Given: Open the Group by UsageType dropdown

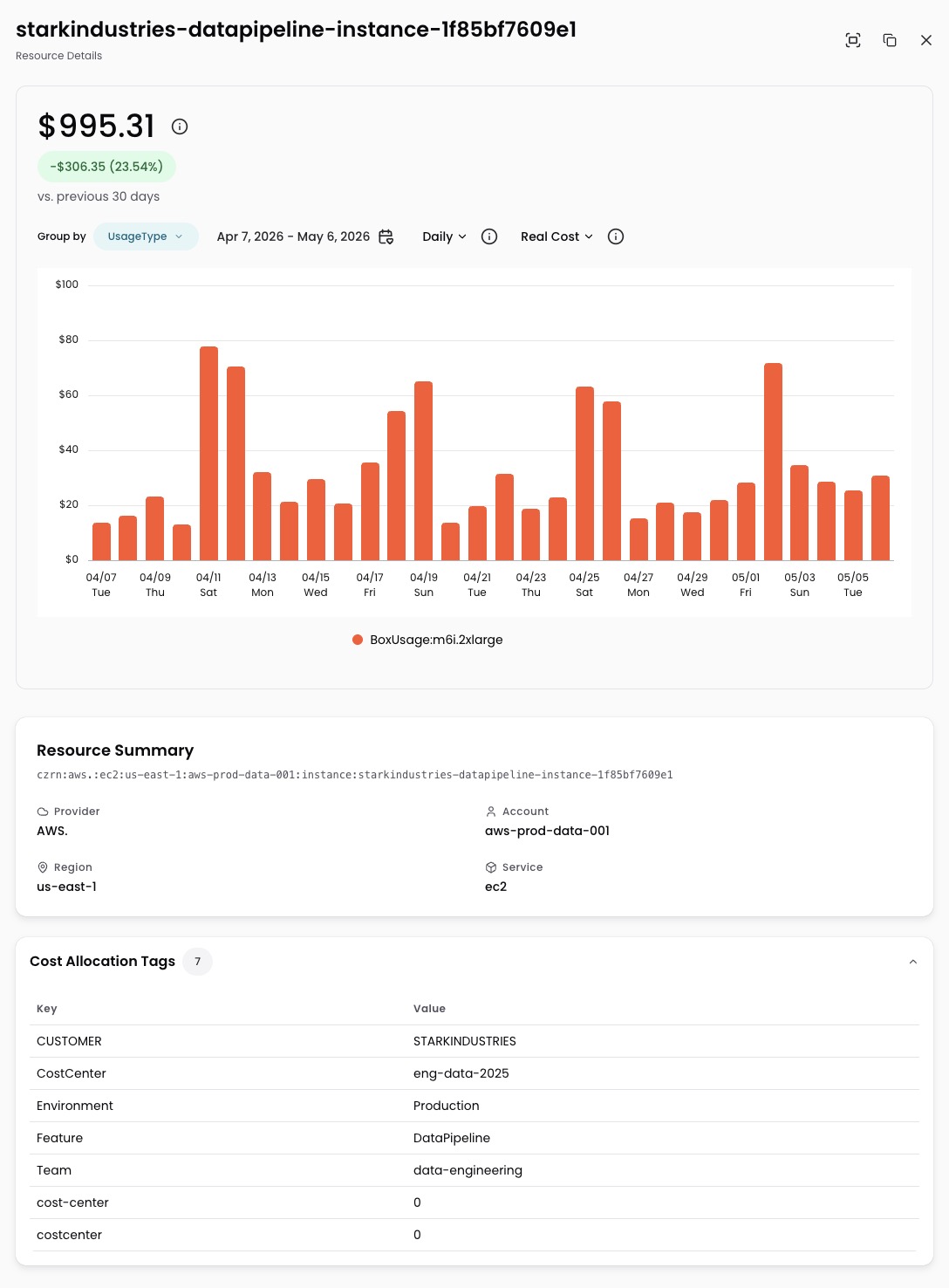Looking at the screenshot, I should pos(146,236).
